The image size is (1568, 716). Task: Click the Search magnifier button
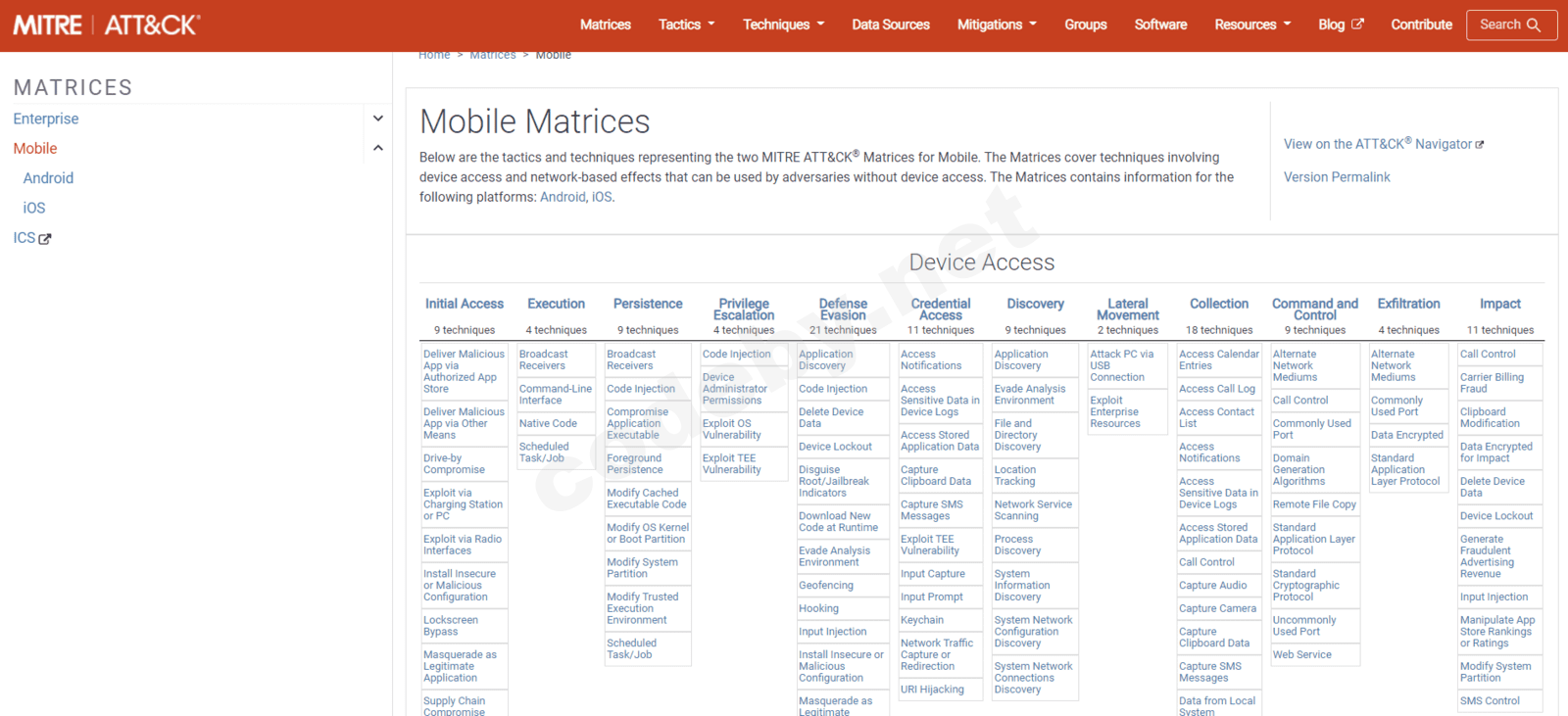click(1510, 24)
